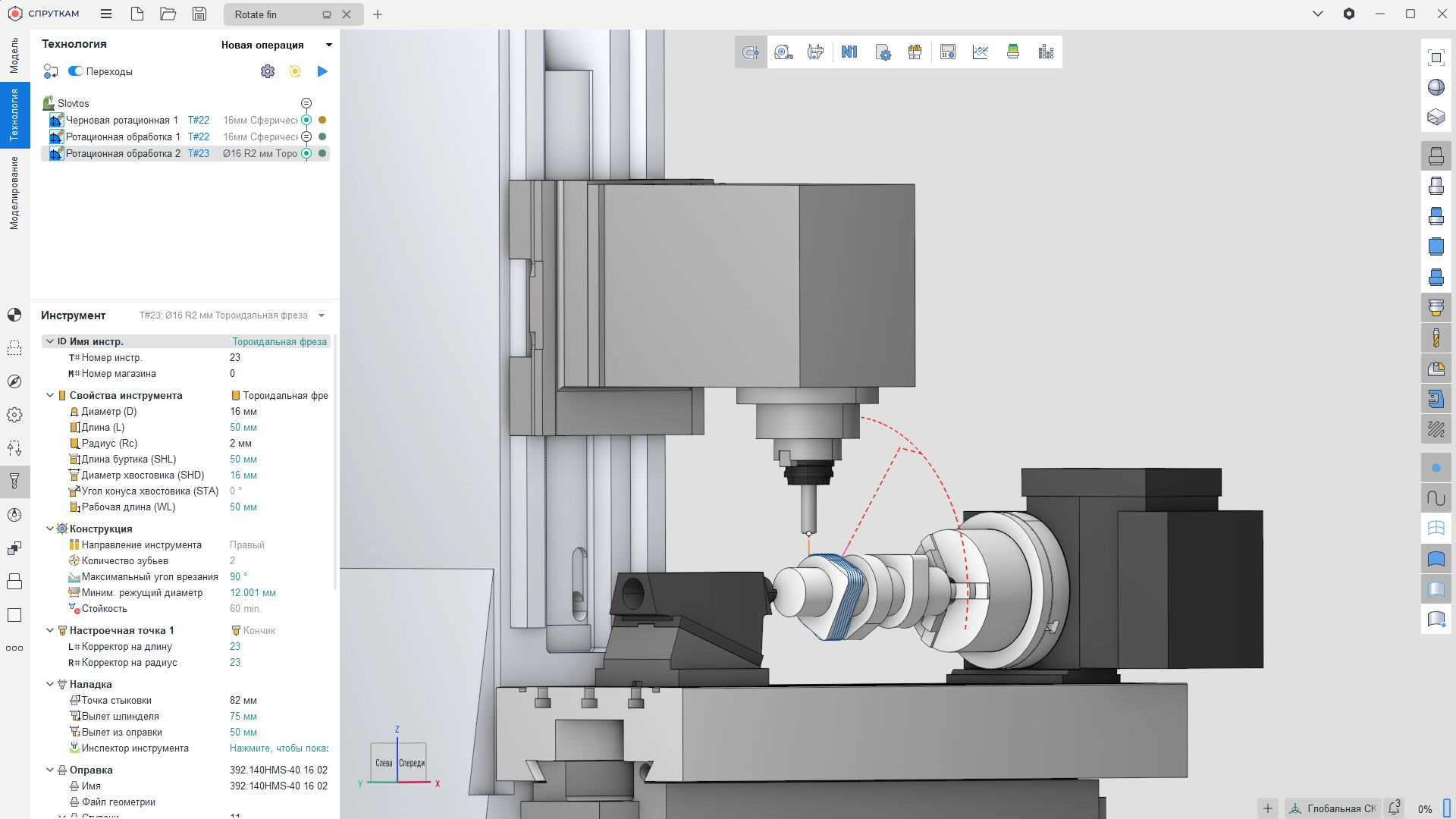Open the Новая операция dropdown
Screen dimensions: 1456x819
click(278, 45)
